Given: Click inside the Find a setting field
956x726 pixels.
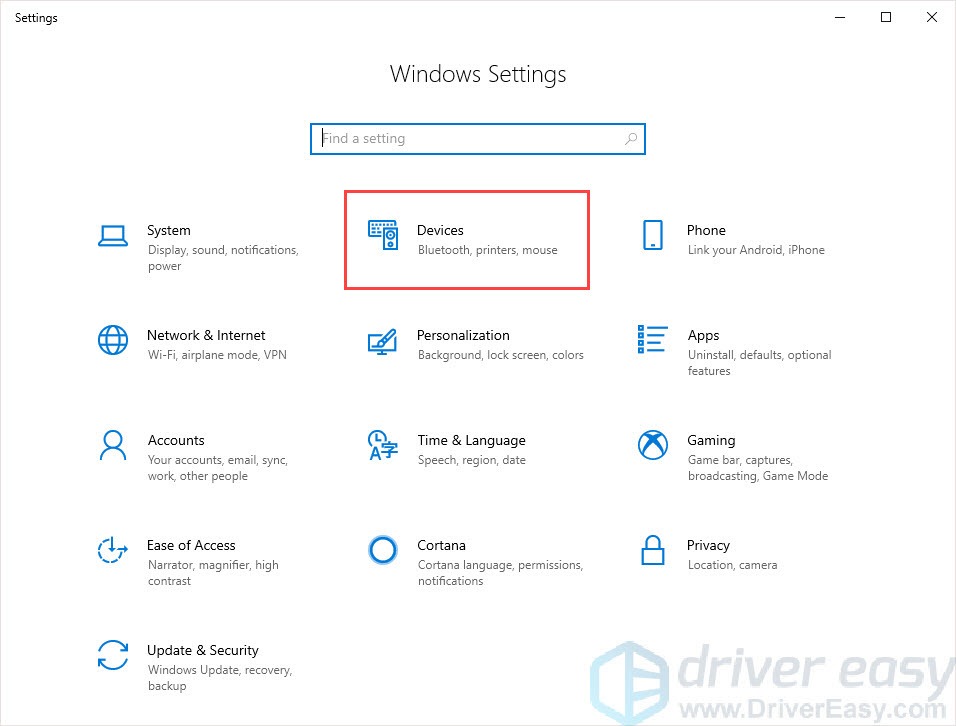Looking at the screenshot, I should (450, 138).
